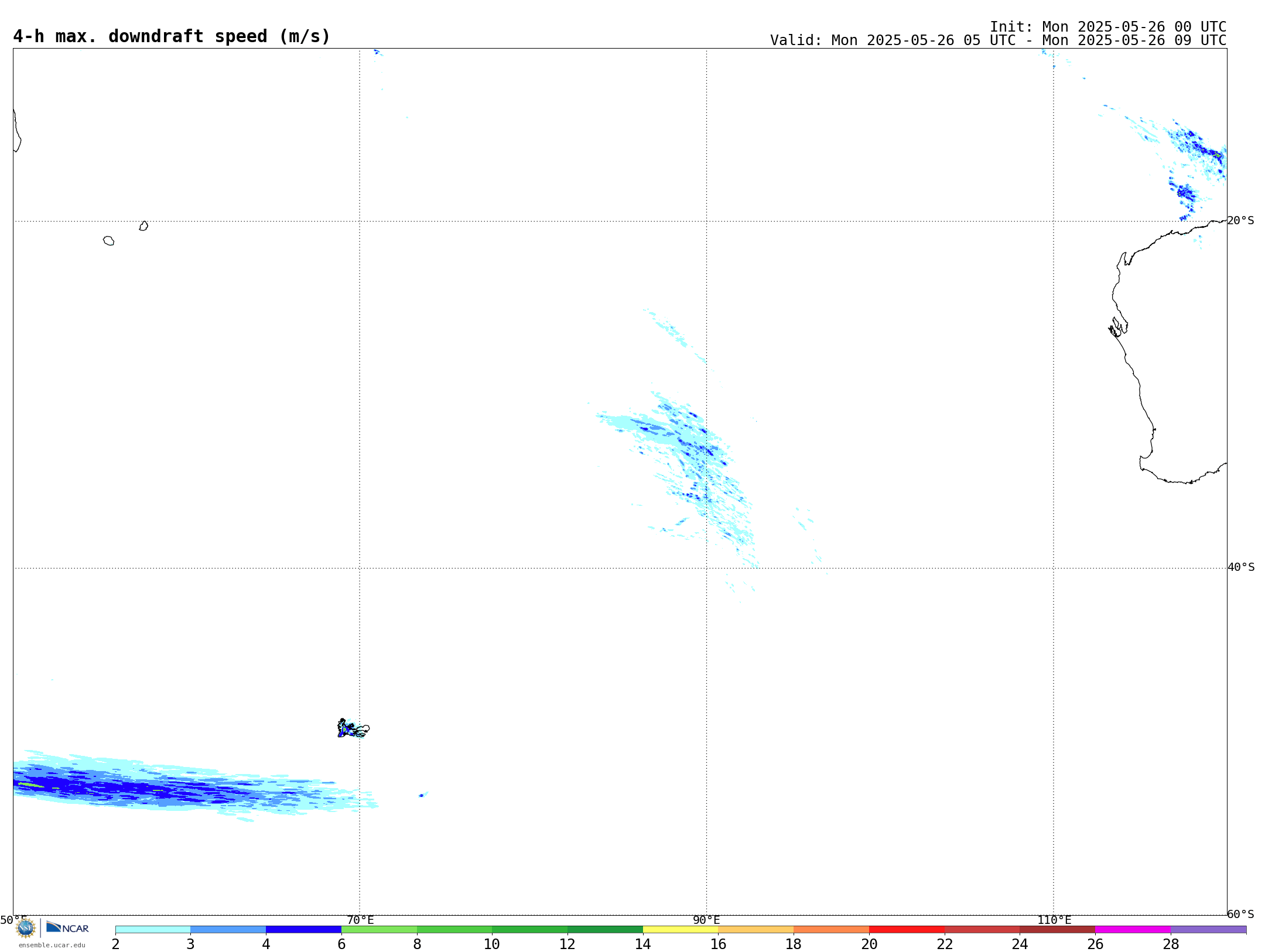
Task: Click the 20°S latitude label
Action: tap(1240, 221)
